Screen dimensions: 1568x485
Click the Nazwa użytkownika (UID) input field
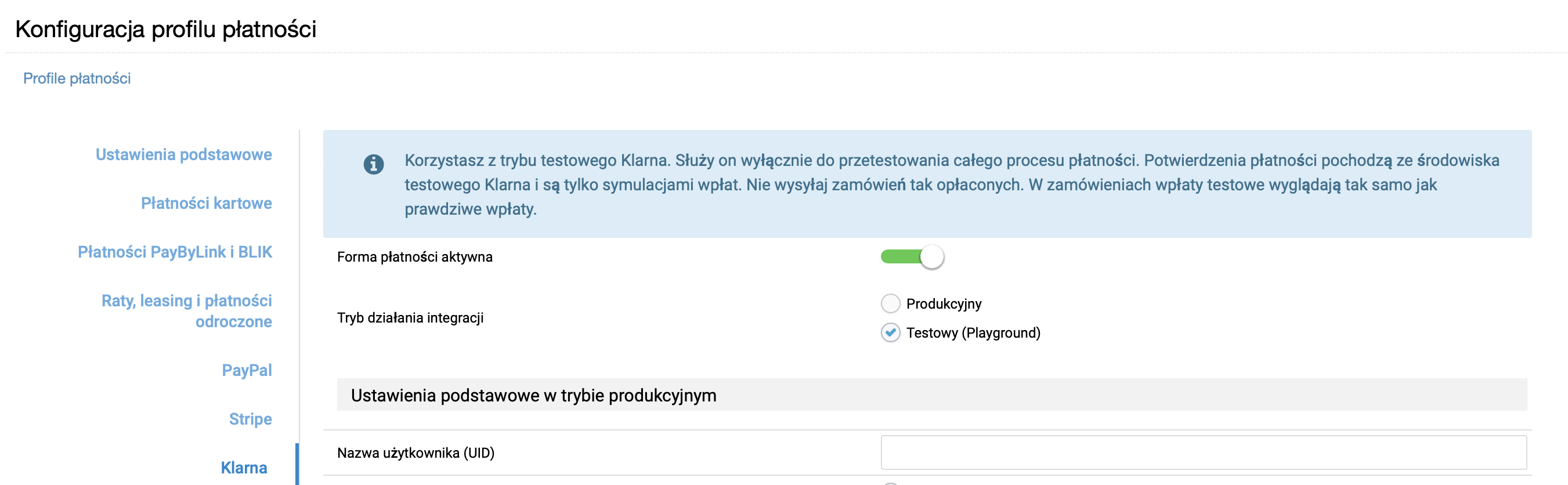click(x=1203, y=452)
